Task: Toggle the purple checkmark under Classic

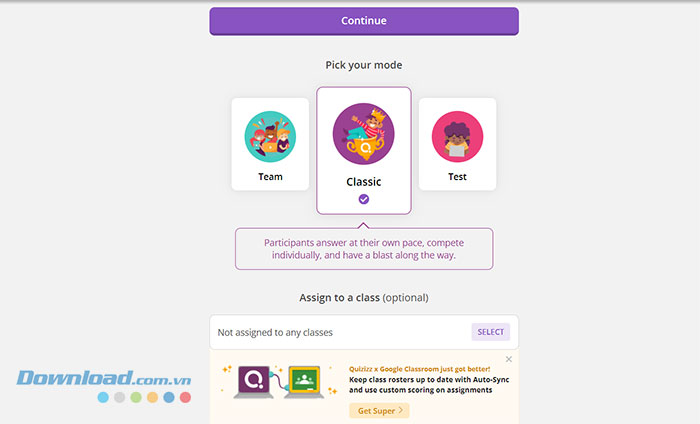Action: click(364, 199)
